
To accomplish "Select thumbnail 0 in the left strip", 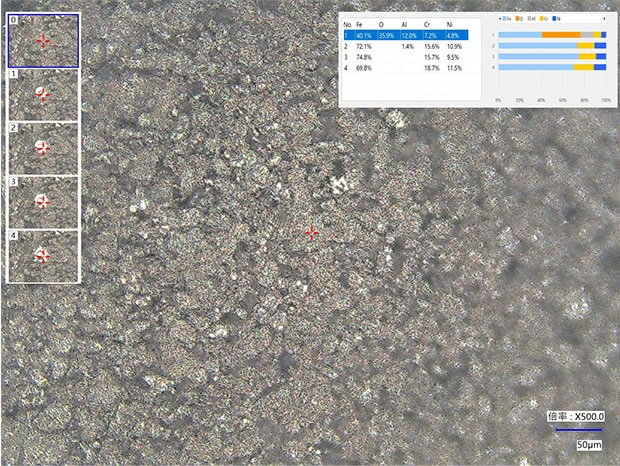I will coord(43,41).
